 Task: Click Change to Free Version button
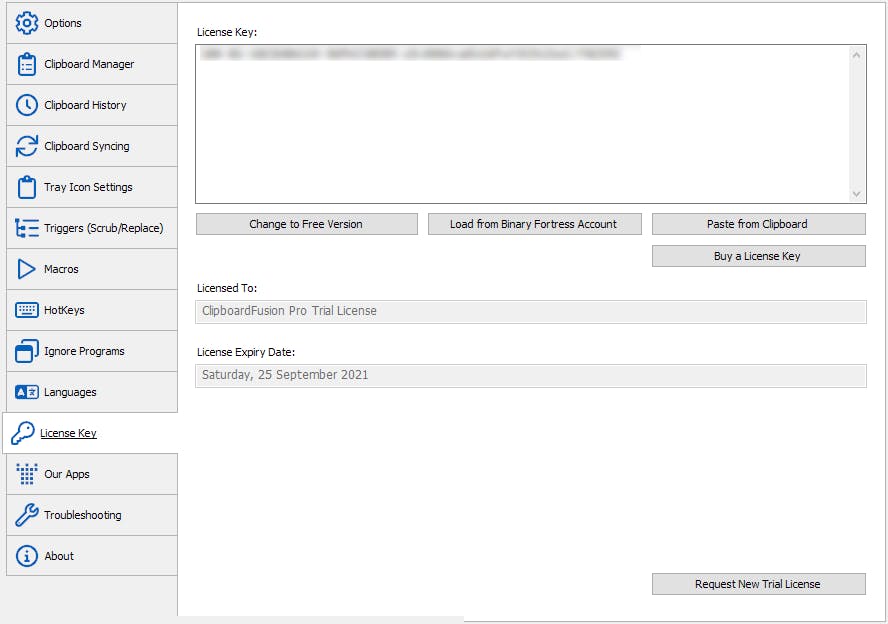tap(306, 224)
